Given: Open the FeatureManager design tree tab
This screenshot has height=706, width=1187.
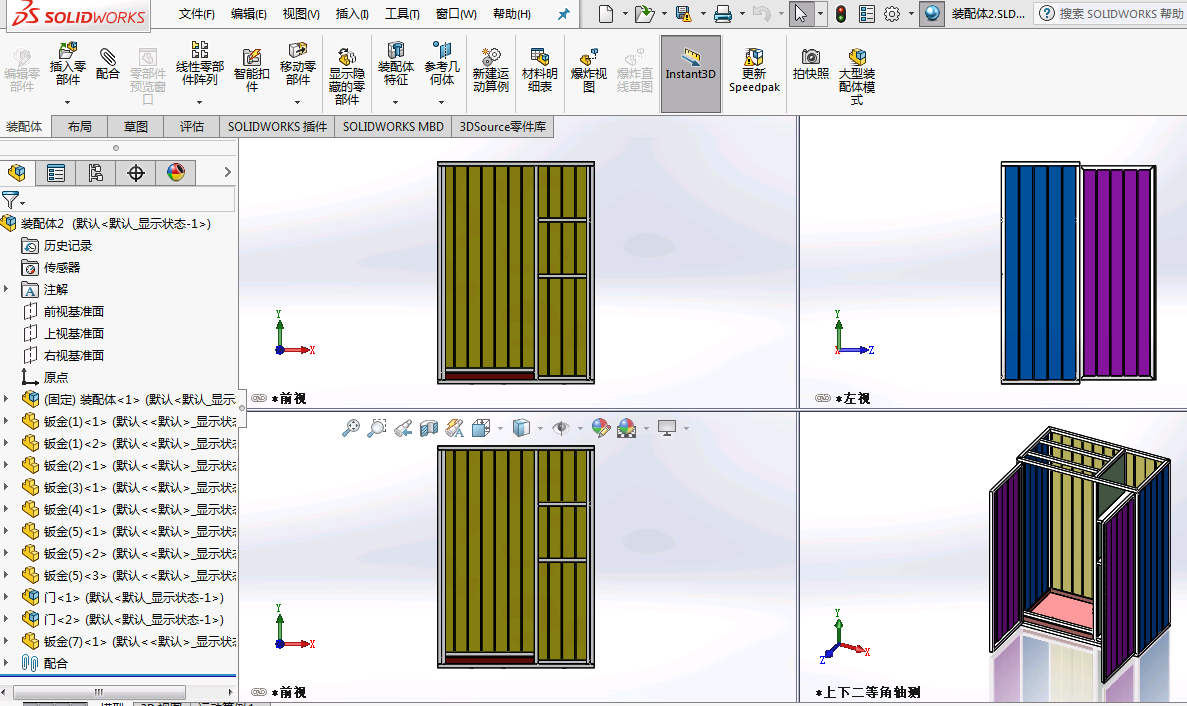Looking at the screenshot, I should click(x=17, y=173).
